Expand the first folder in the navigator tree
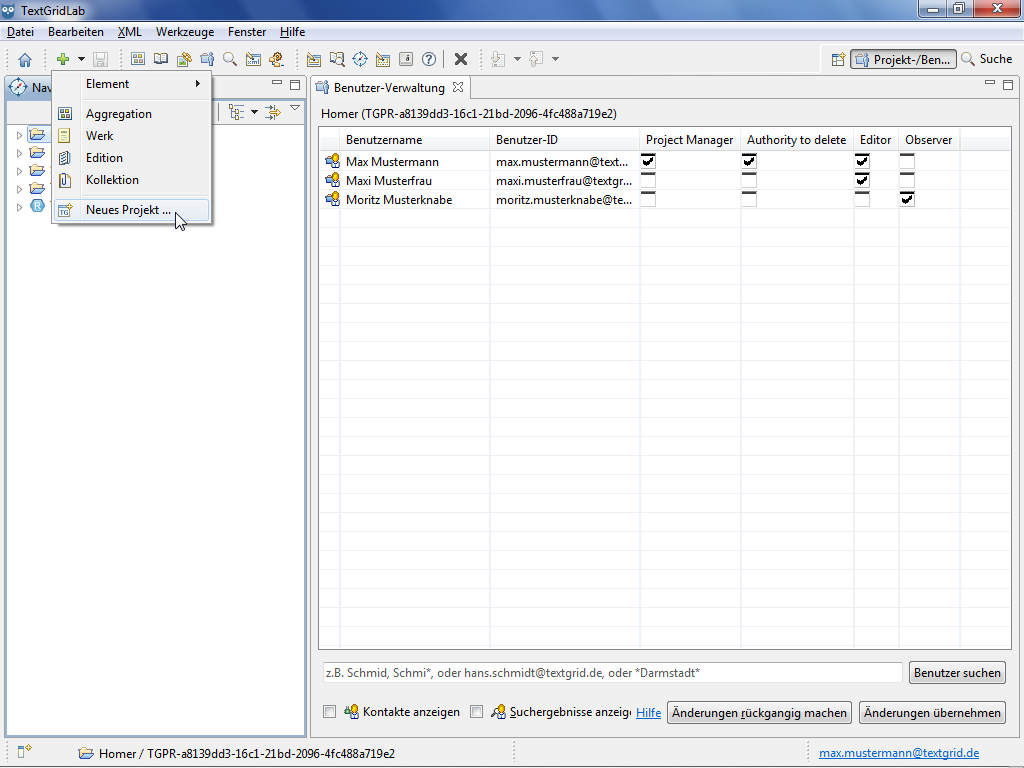The width and height of the screenshot is (1024, 768). click(x=19, y=135)
